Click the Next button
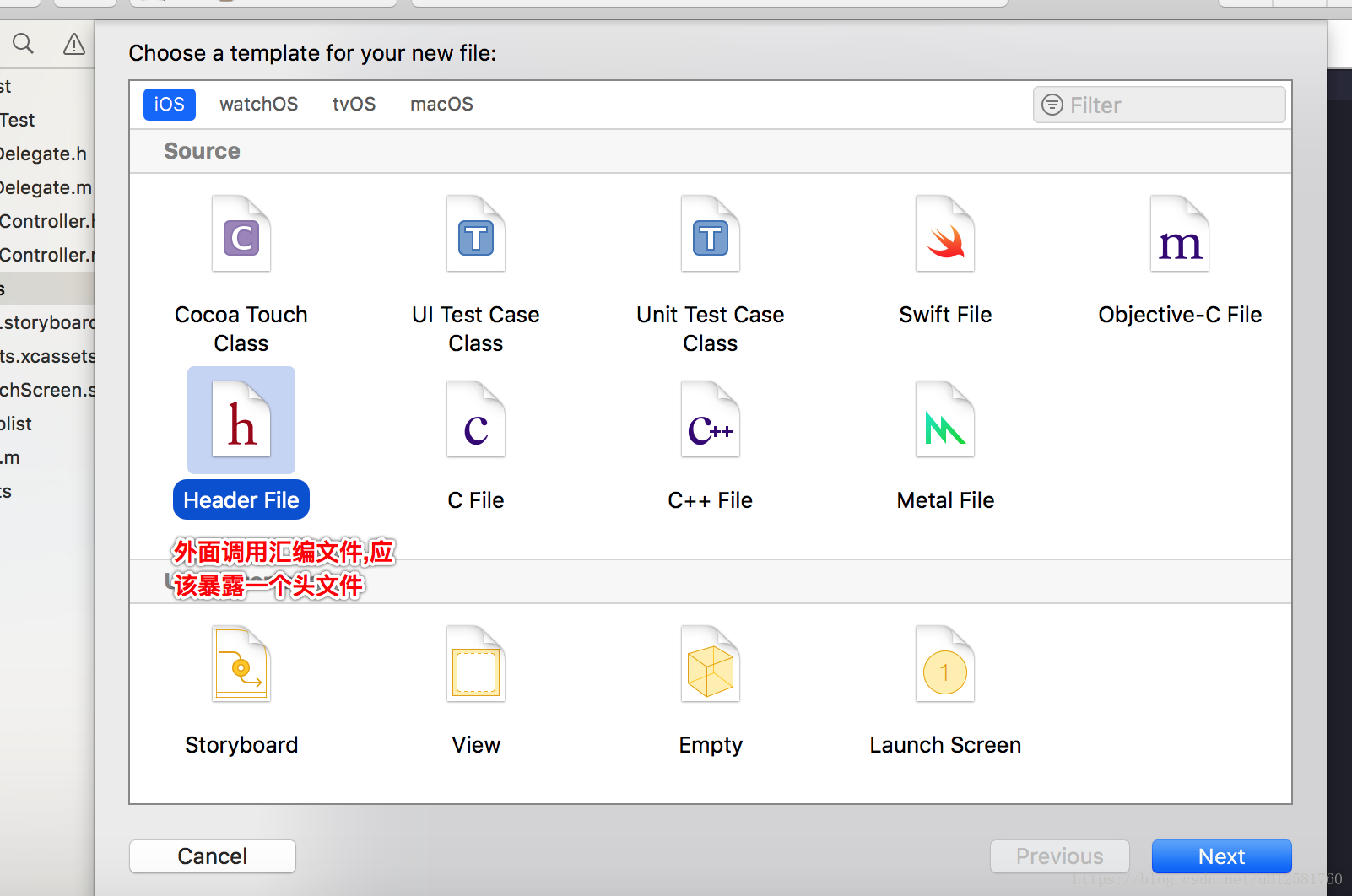The image size is (1352, 896). [x=1222, y=856]
